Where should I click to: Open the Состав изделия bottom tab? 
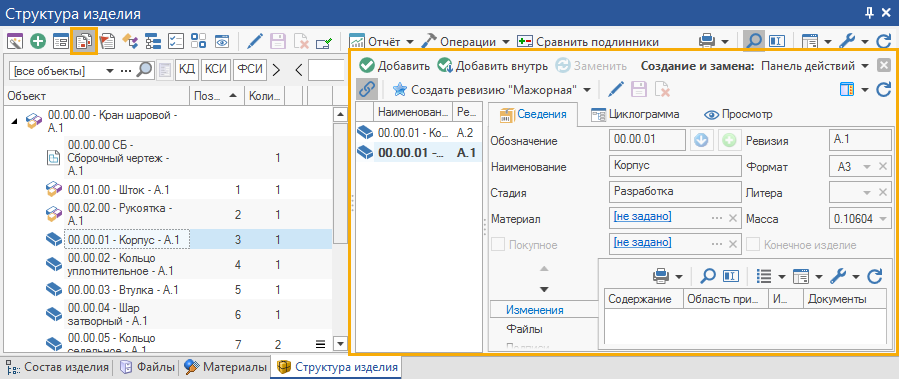(x=57, y=367)
